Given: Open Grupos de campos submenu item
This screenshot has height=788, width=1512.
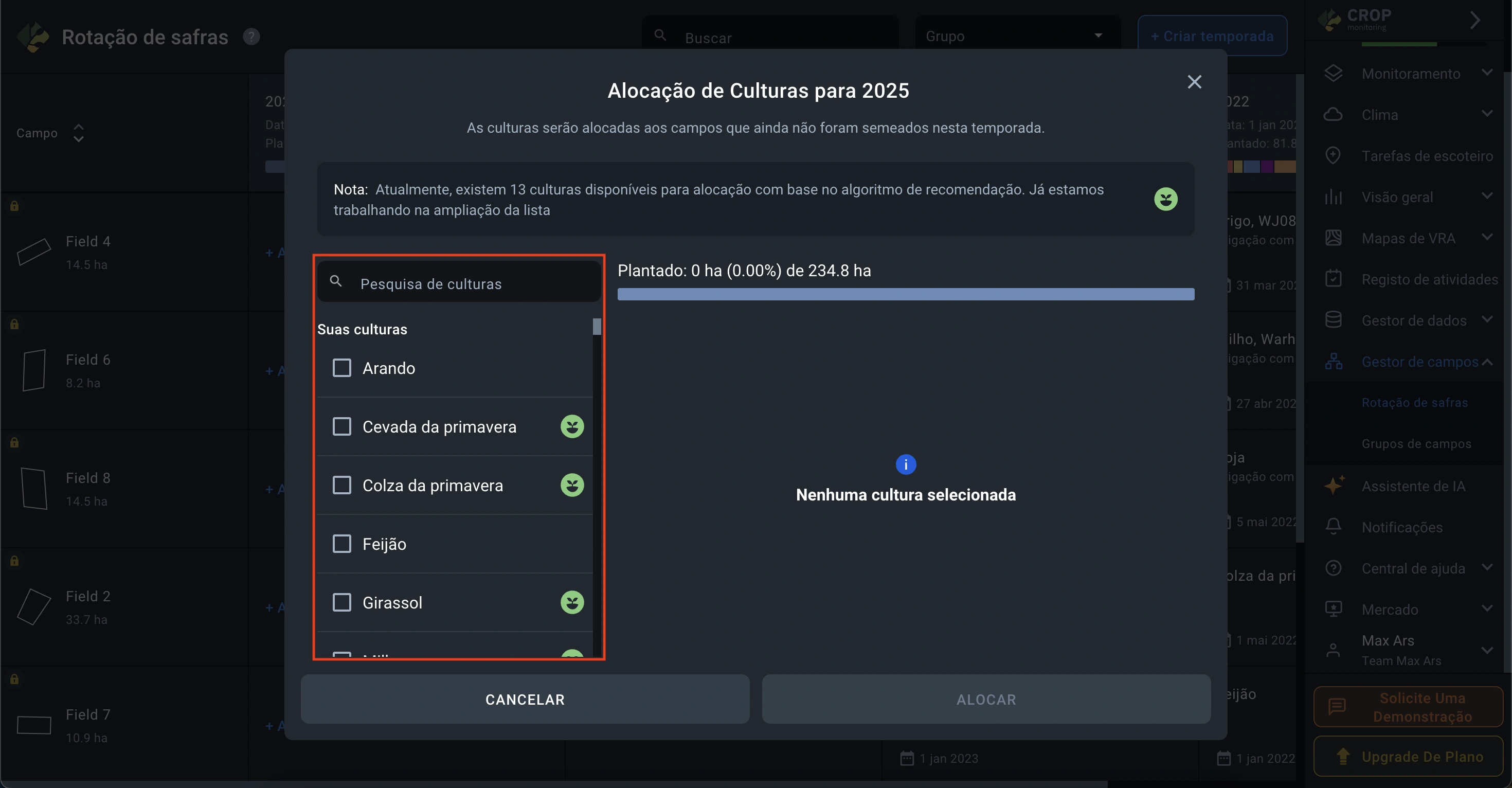Looking at the screenshot, I should [1416, 444].
